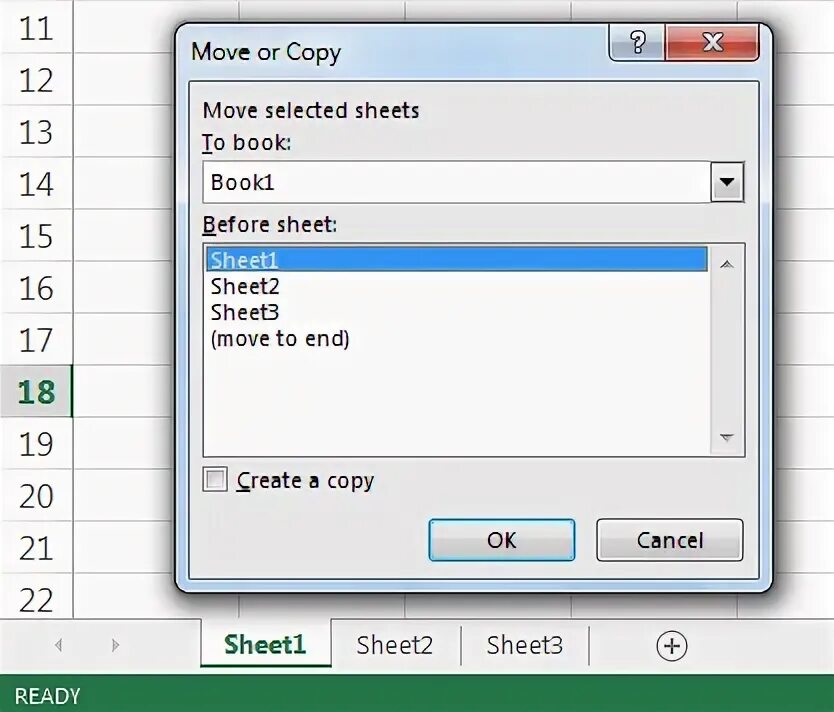The image size is (834, 712).
Task: Close the Move or Copy dialog
Action: (x=712, y=42)
